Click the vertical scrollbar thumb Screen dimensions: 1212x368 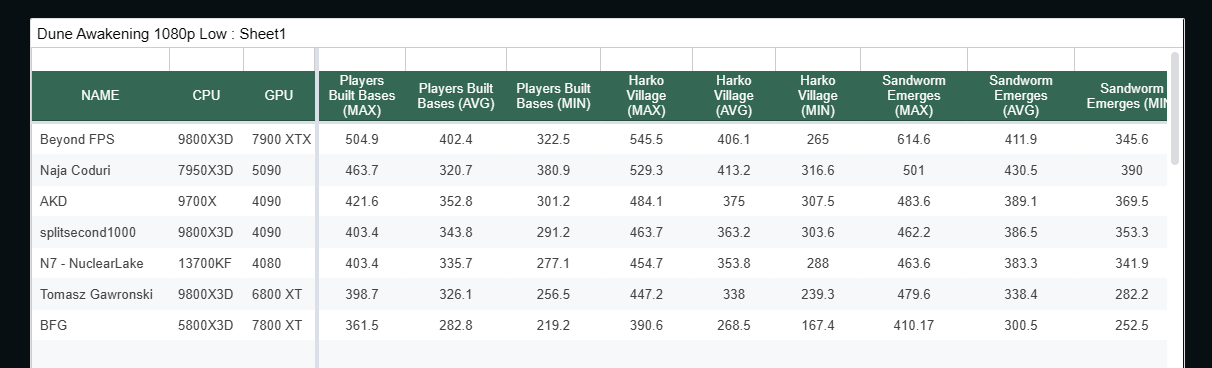pyautogui.click(x=1175, y=108)
